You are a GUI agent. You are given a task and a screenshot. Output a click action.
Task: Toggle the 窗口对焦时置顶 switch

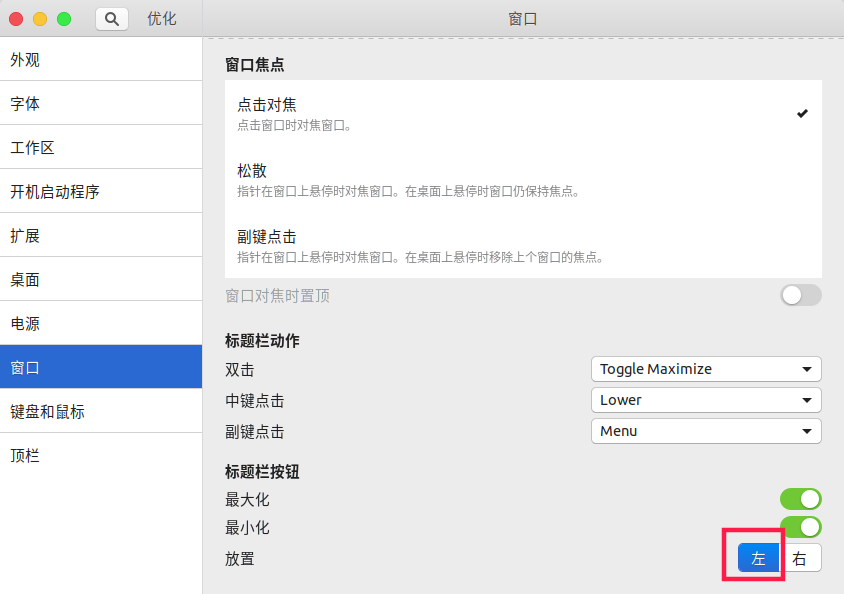tap(800, 295)
